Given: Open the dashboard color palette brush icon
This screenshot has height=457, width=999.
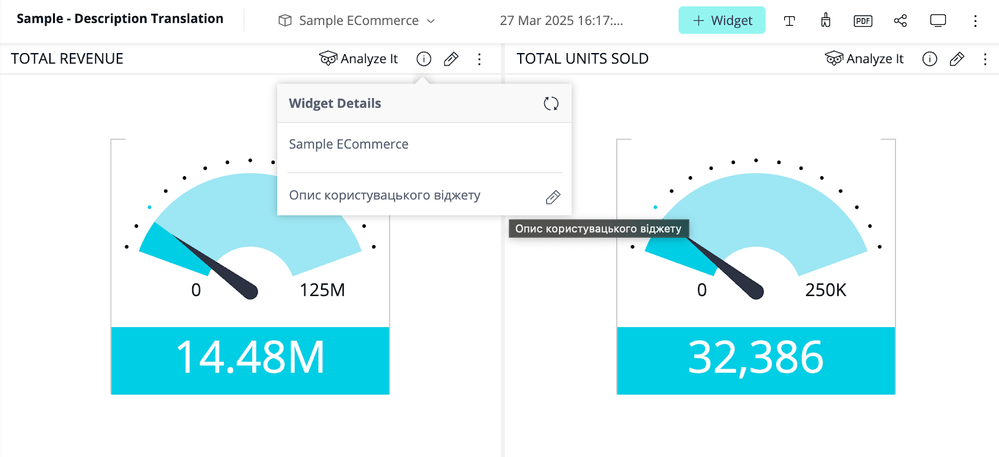Looking at the screenshot, I should (x=825, y=20).
